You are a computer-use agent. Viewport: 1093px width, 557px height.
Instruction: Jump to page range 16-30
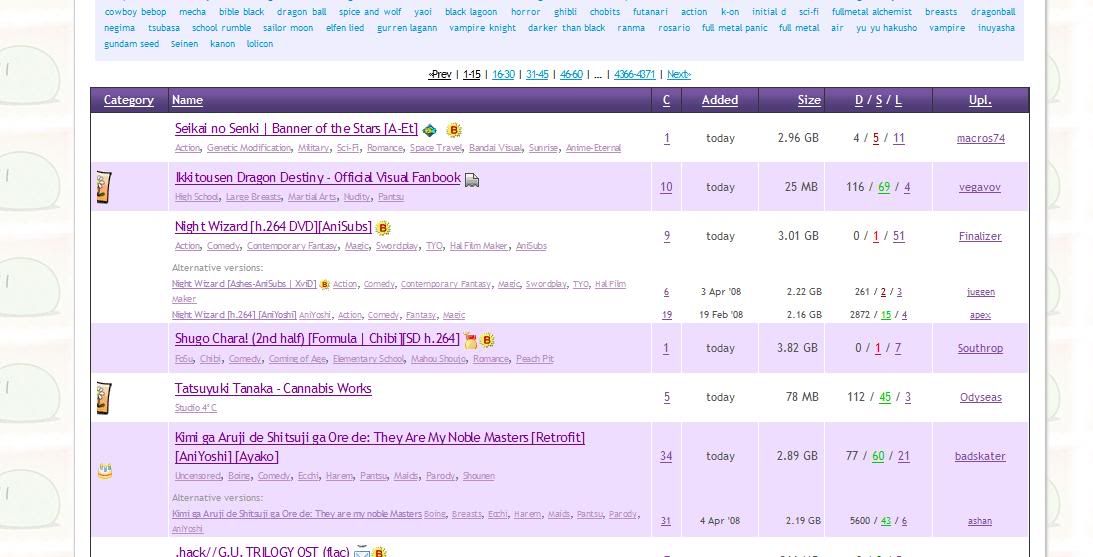coord(503,75)
